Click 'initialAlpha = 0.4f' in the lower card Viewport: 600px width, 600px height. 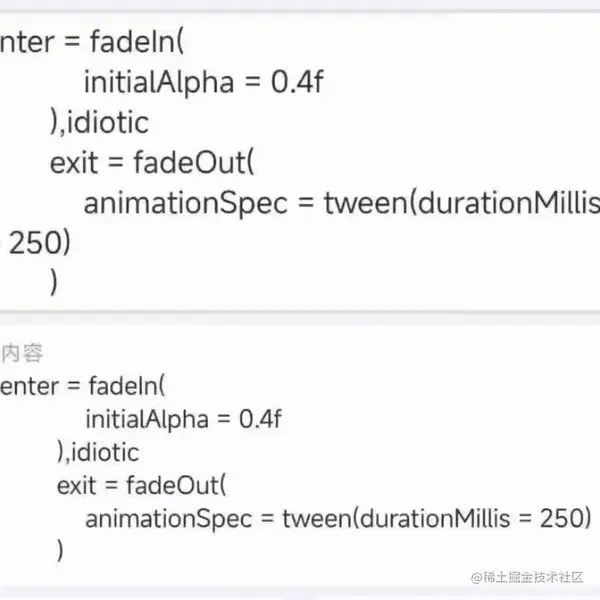click(185, 419)
